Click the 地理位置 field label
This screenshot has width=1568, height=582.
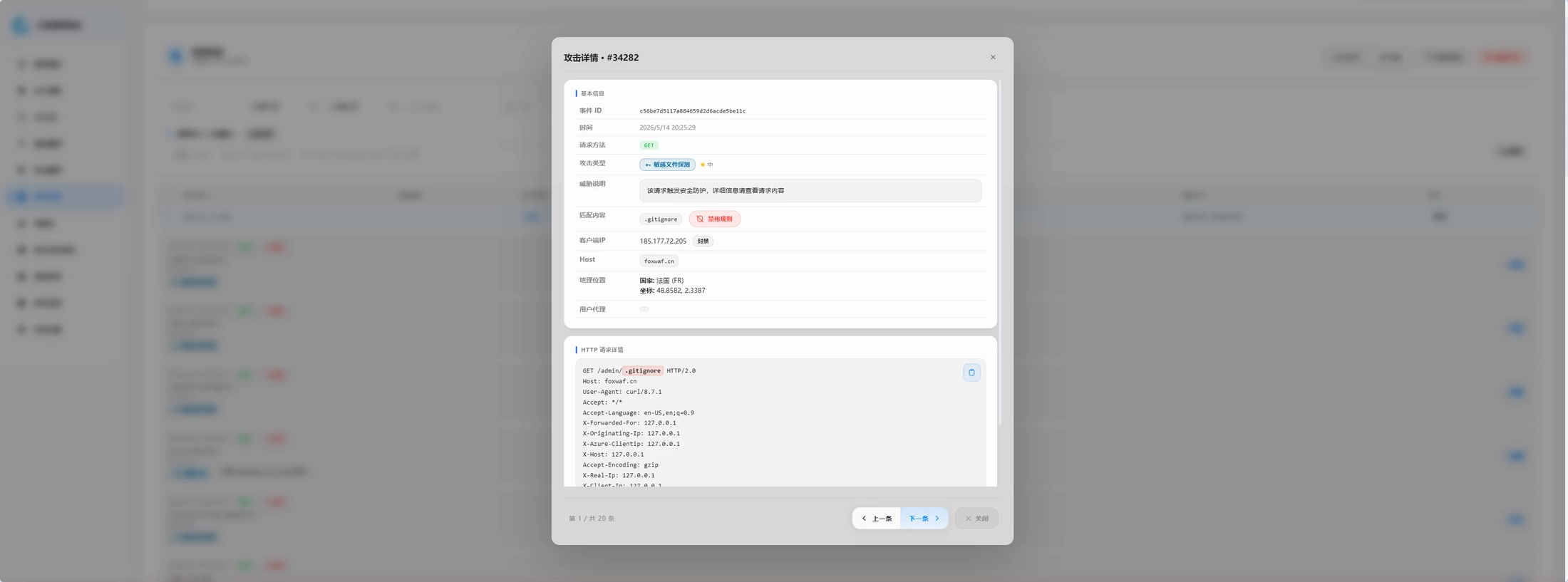coord(592,281)
